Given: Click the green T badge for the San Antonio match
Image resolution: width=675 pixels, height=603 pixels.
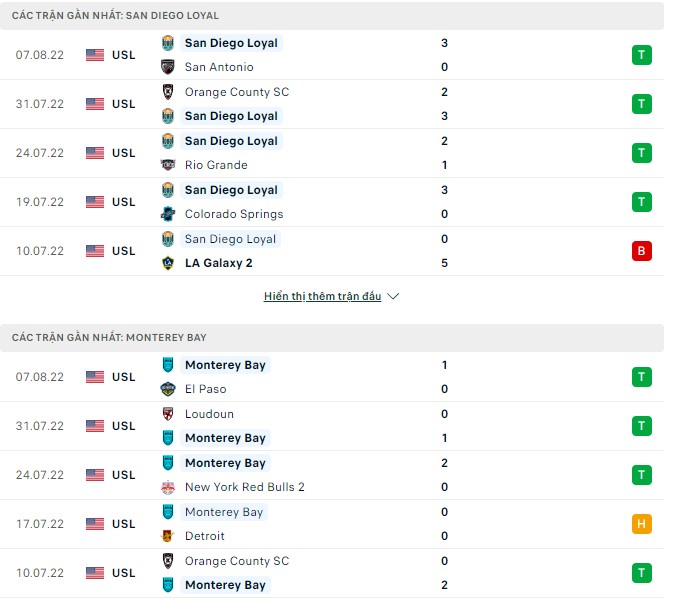Looking at the screenshot, I should pyautogui.click(x=640, y=55).
